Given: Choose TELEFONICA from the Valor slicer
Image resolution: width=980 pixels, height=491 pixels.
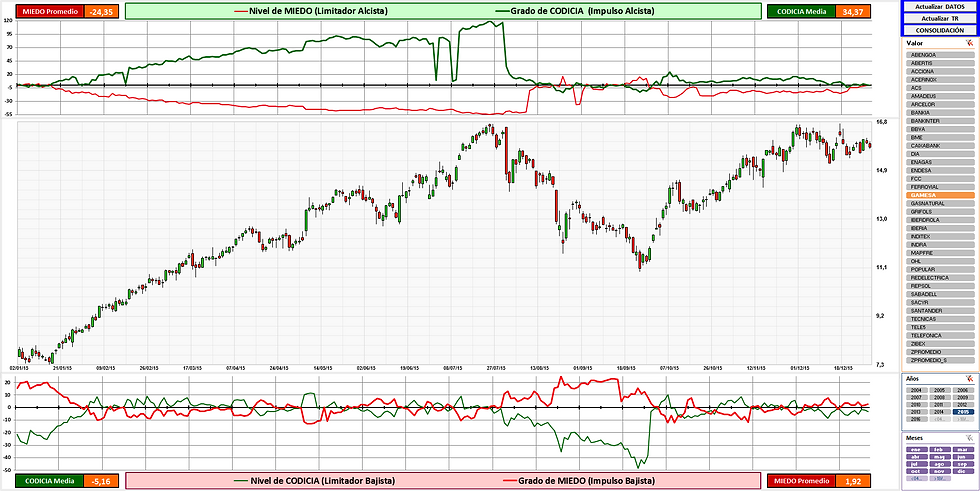Looking at the screenshot, I should [x=940, y=335].
